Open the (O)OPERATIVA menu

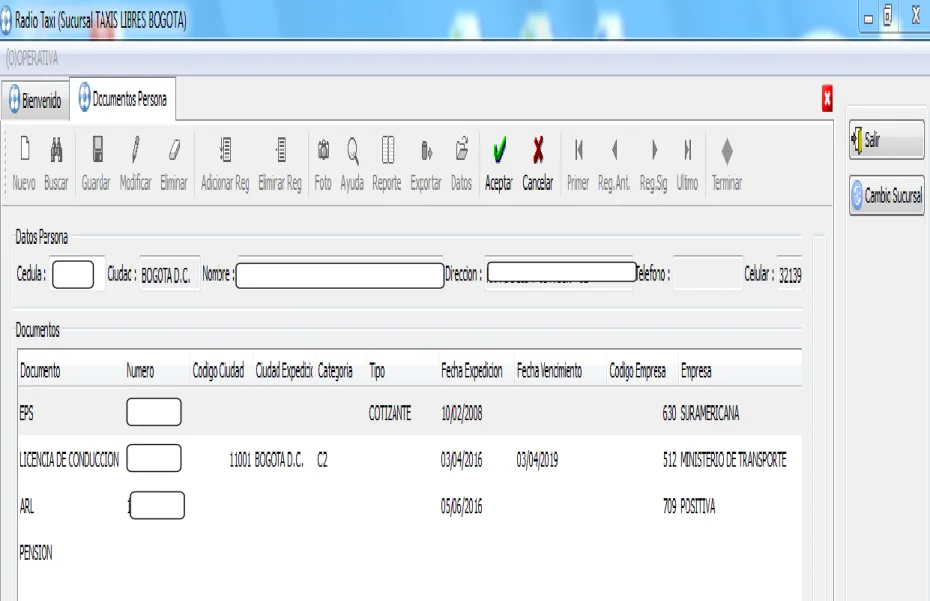pos(32,58)
